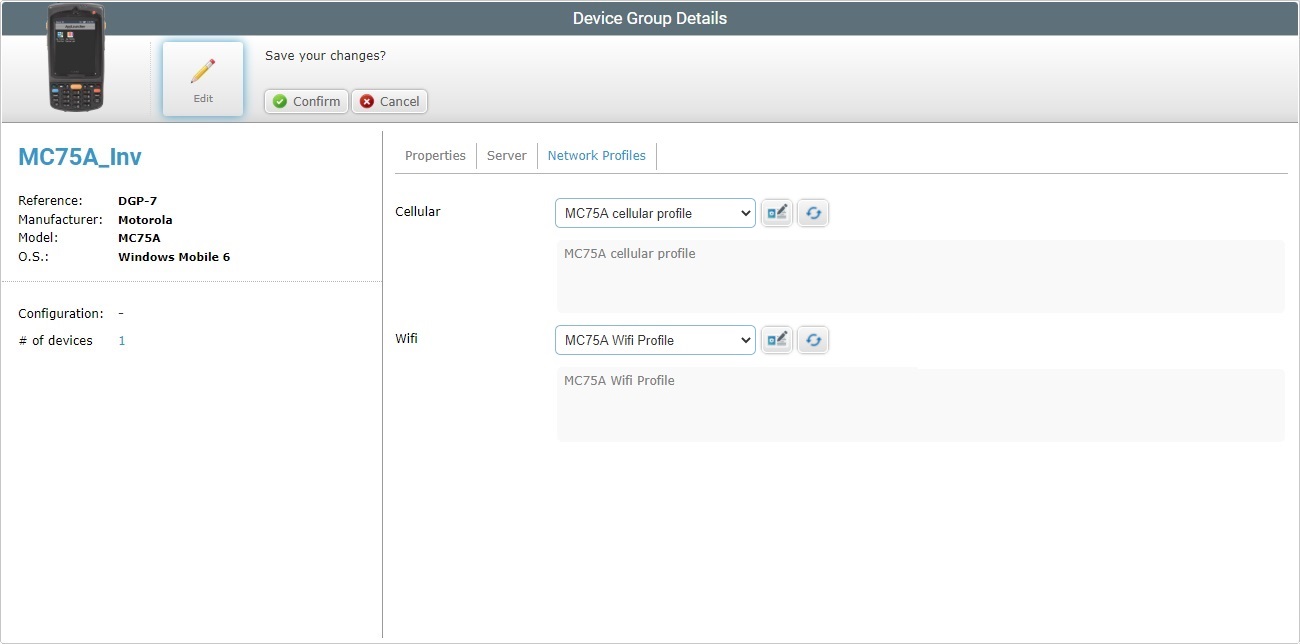The width and height of the screenshot is (1300, 644).
Task: Click the edit icon beside the Cellular profile dropdown
Action: tap(777, 212)
